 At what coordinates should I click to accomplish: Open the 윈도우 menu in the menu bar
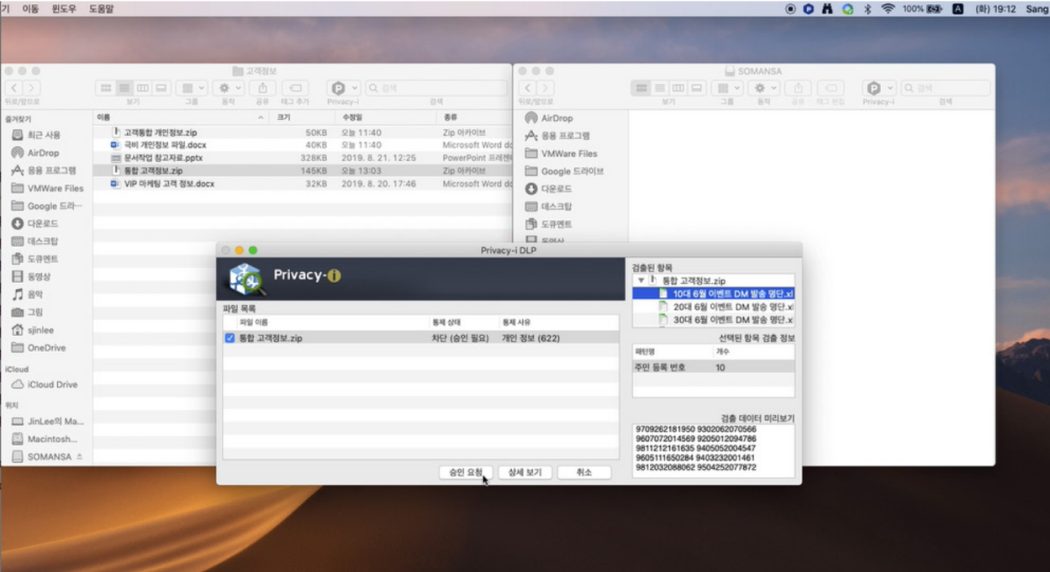64,9
